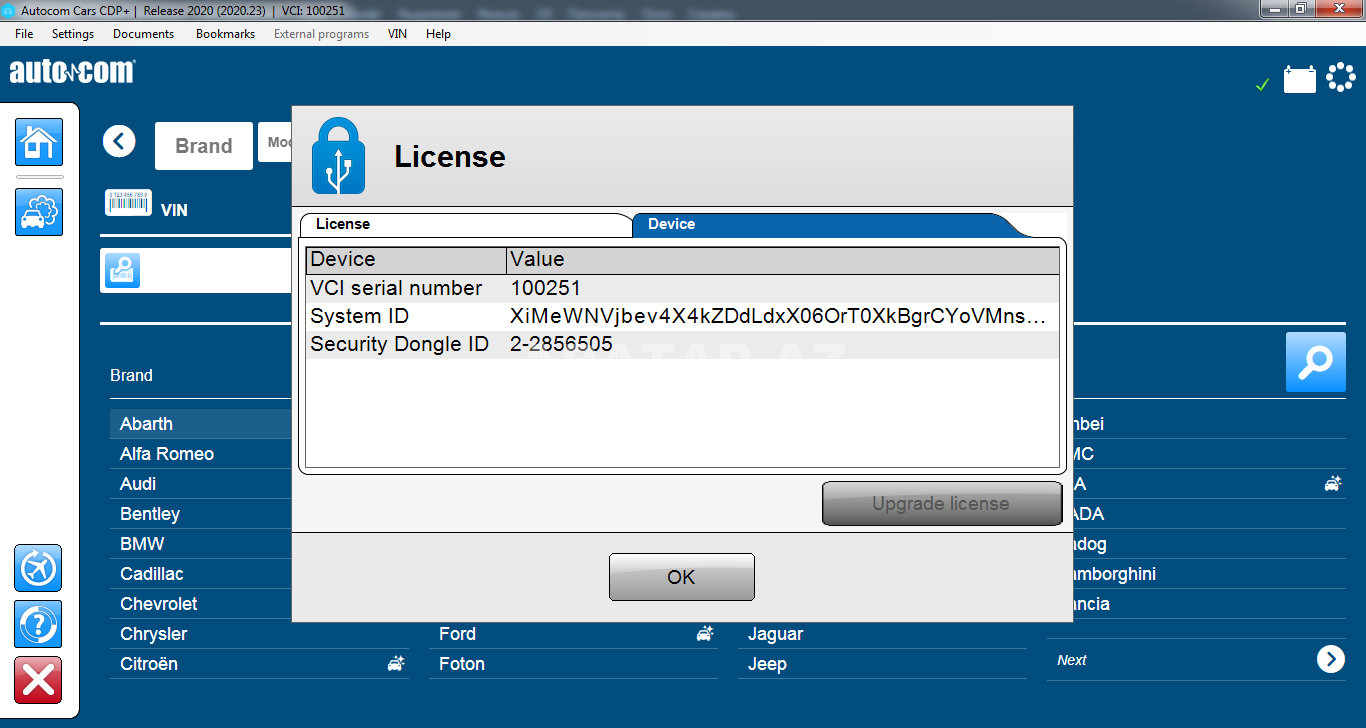Click the autocom logo
Image resolution: width=1366 pixels, height=728 pixels.
(72, 72)
